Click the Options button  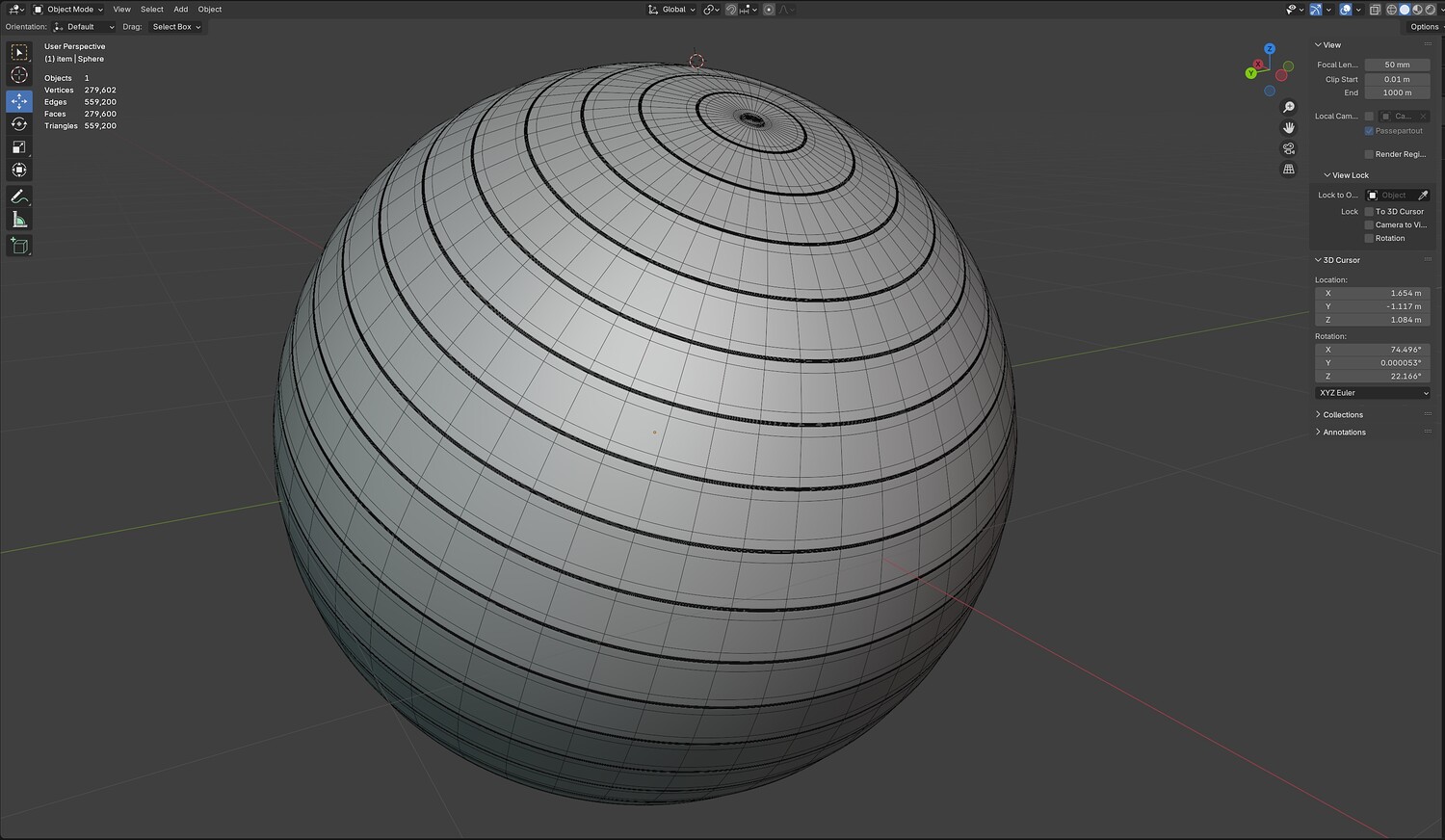1424,27
